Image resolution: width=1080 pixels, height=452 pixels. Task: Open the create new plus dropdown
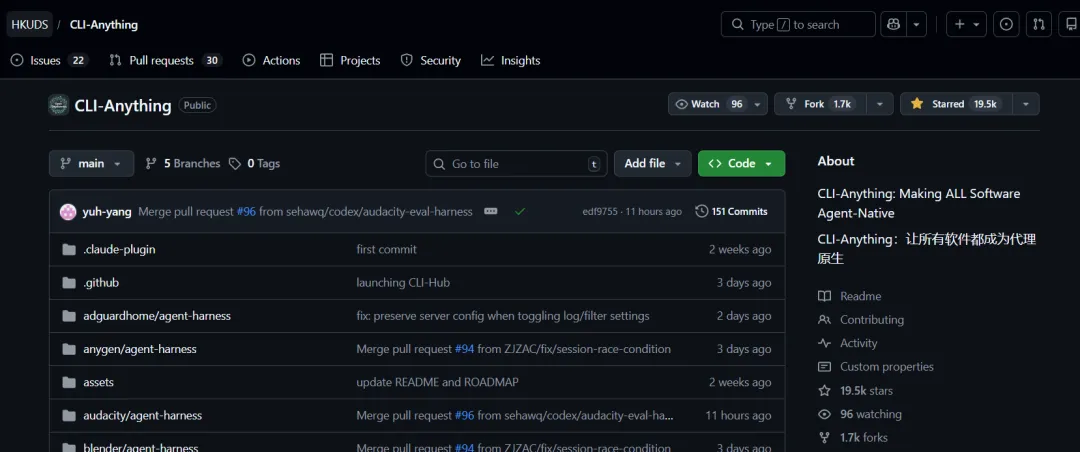[x=966, y=24]
